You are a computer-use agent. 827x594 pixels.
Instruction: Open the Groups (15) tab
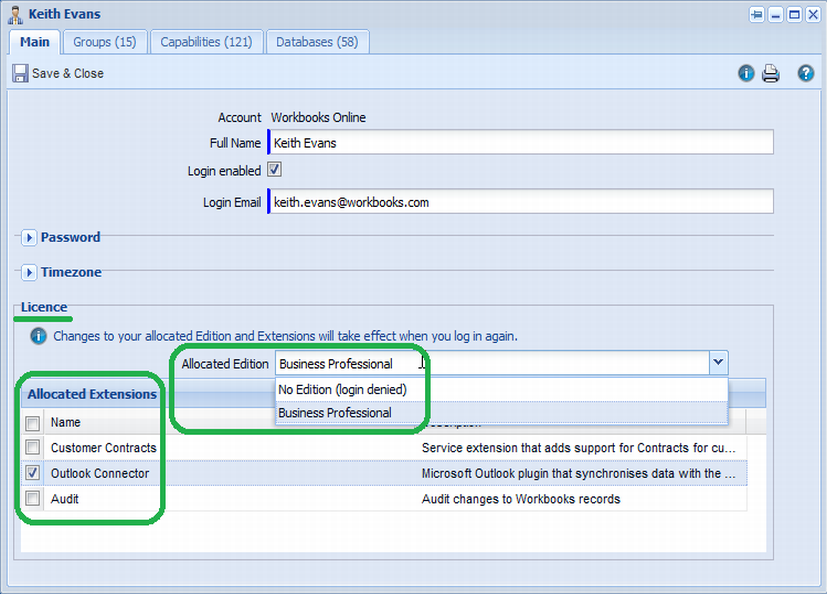(104, 42)
